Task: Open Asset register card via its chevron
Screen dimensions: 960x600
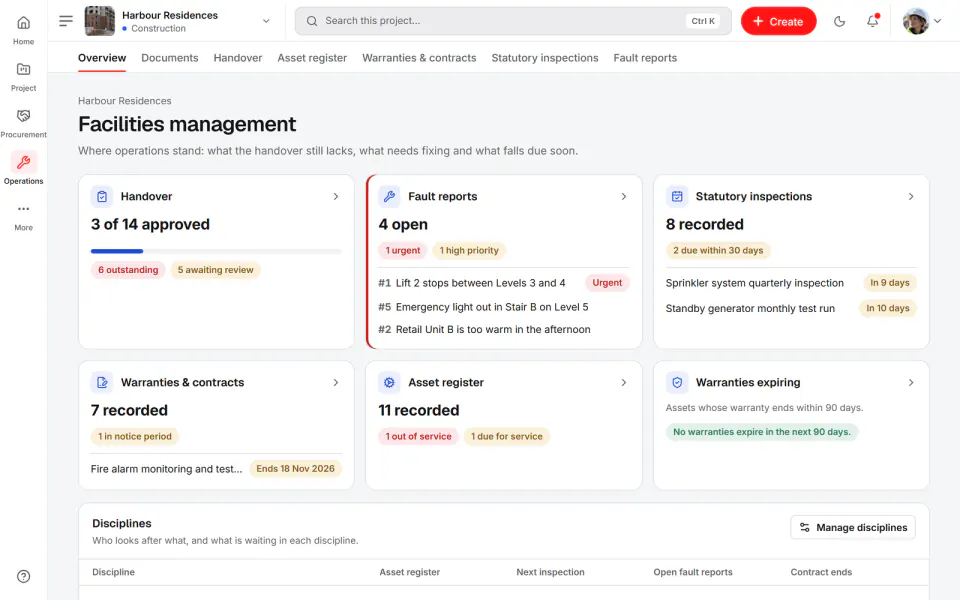Action: 623,383
